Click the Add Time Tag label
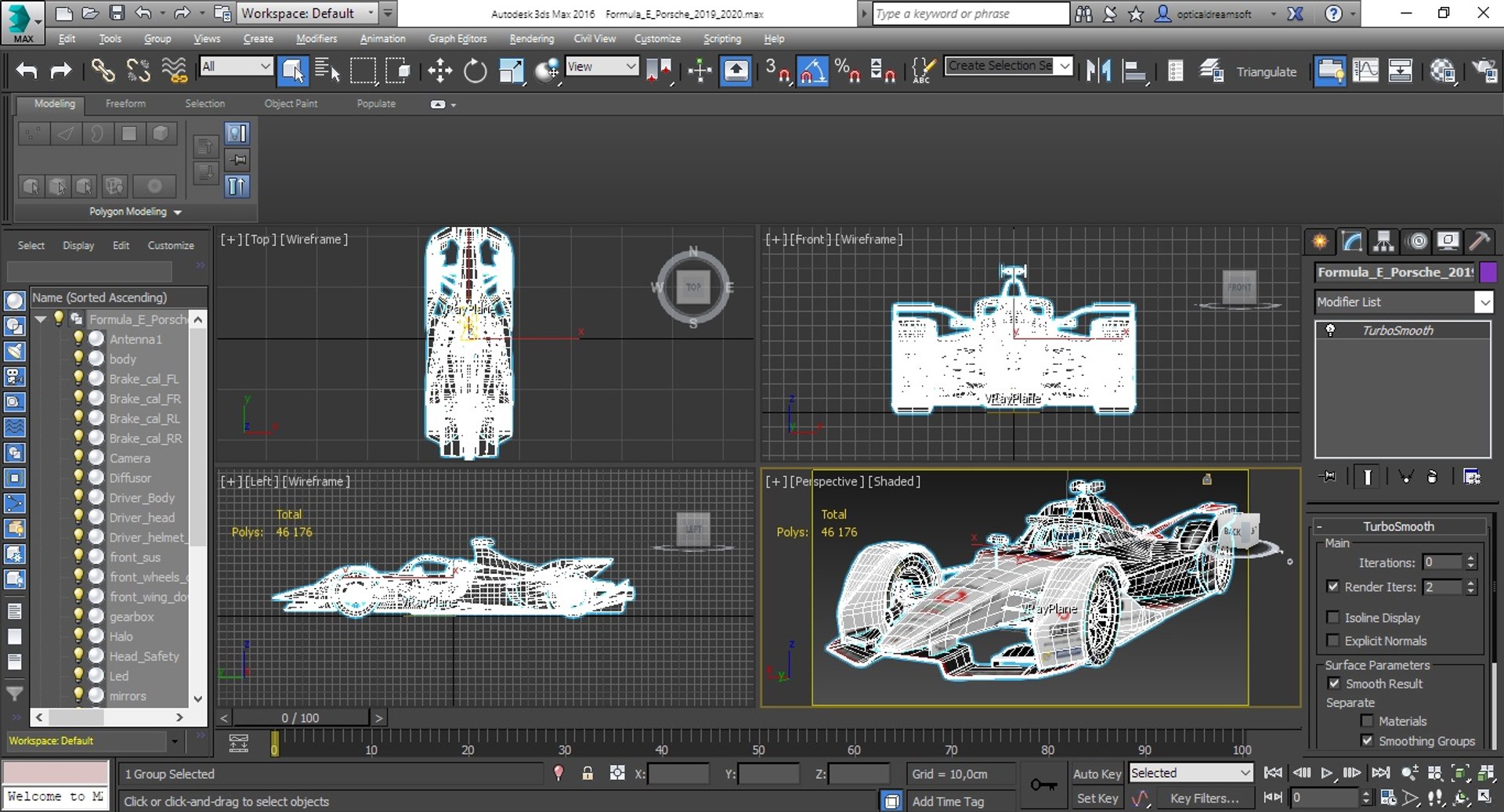1504x812 pixels. [948, 802]
